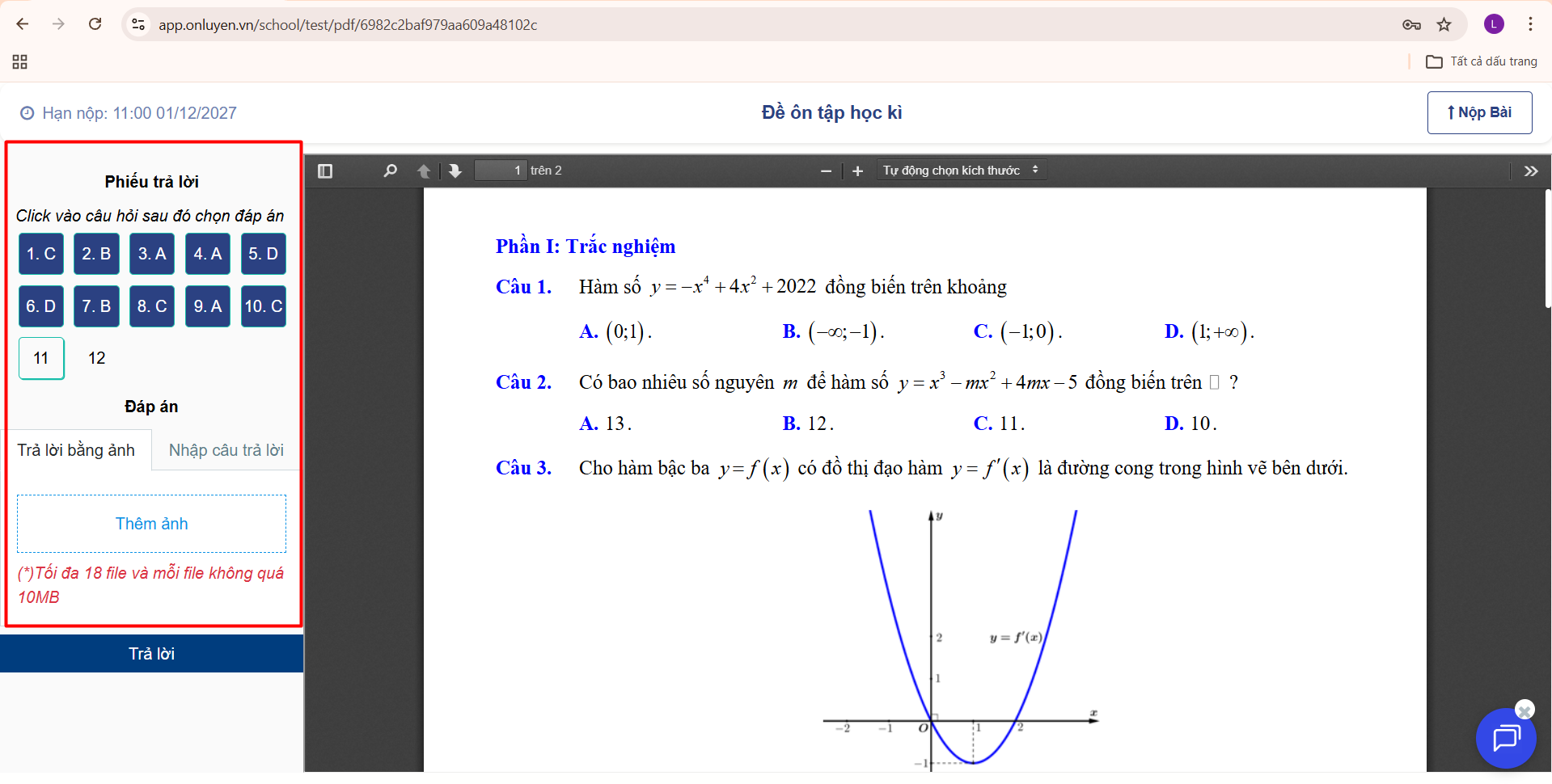
Task: Click the PDF page number field
Action: coord(501,171)
